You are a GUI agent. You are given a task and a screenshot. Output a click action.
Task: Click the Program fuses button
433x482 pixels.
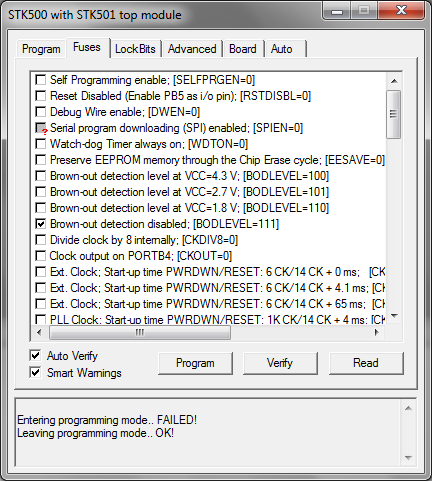[x=195, y=363]
